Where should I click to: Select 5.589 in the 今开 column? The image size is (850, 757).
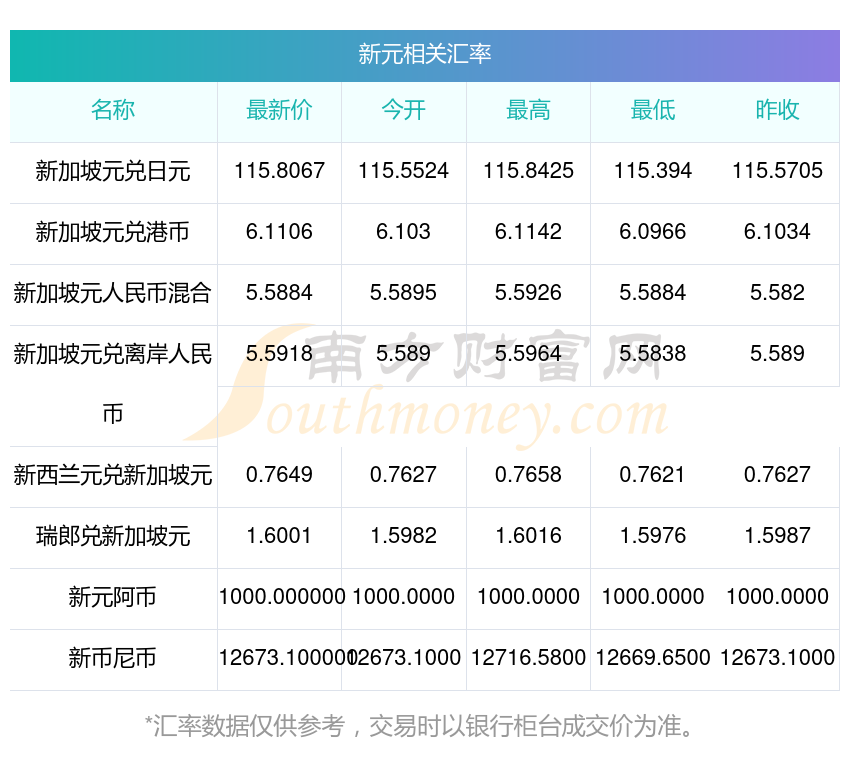pos(403,354)
